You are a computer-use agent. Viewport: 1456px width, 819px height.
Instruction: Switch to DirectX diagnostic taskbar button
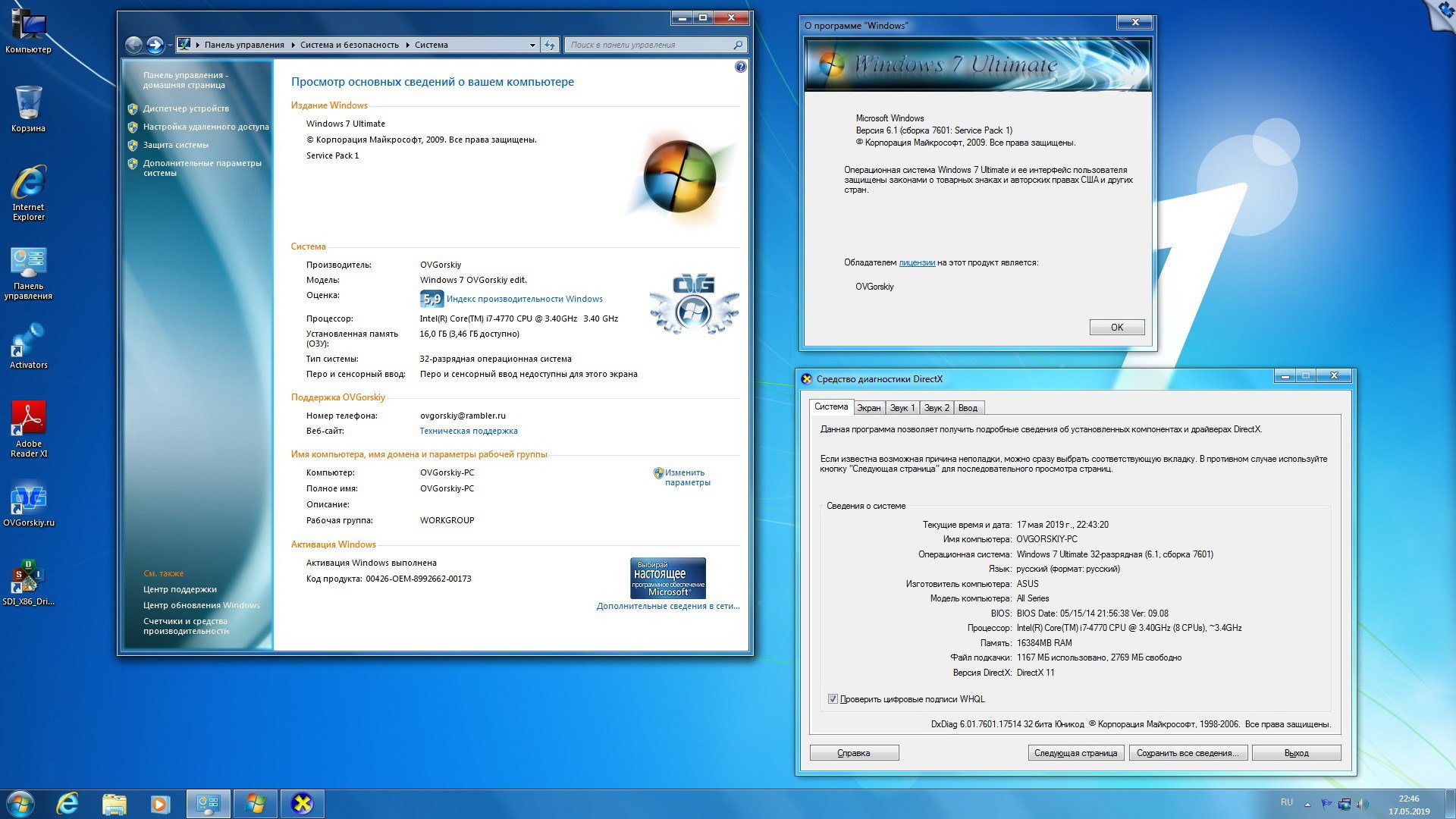coord(302,804)
